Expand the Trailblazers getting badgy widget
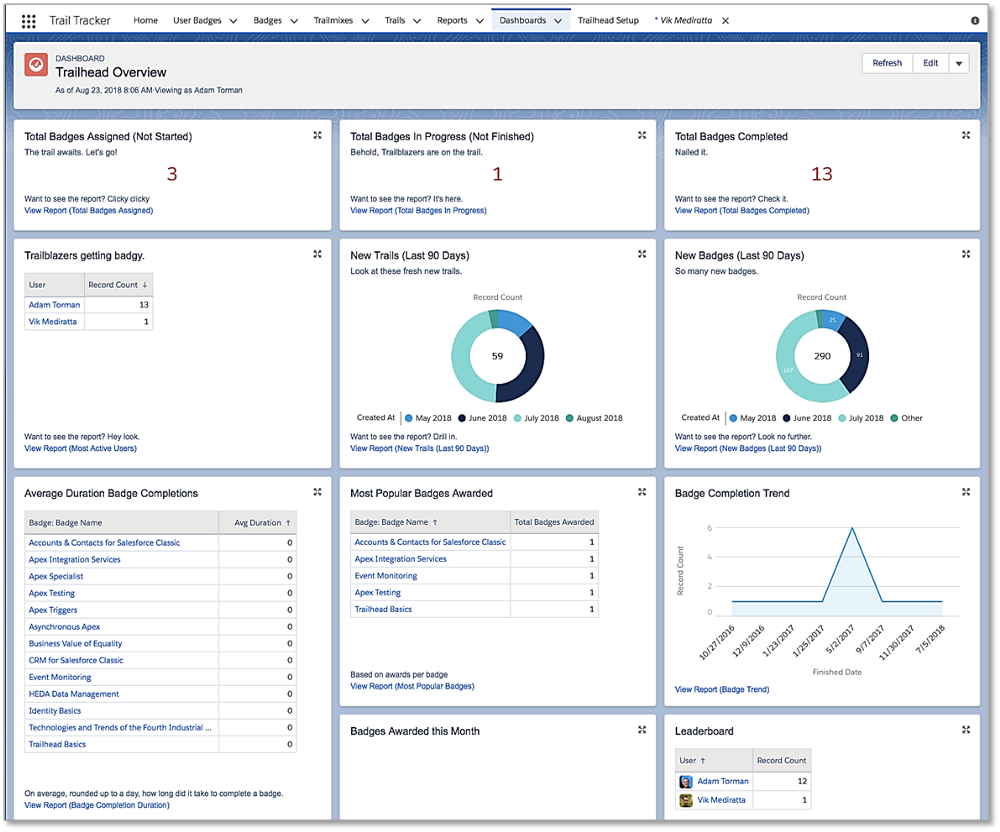 (318, 254)
